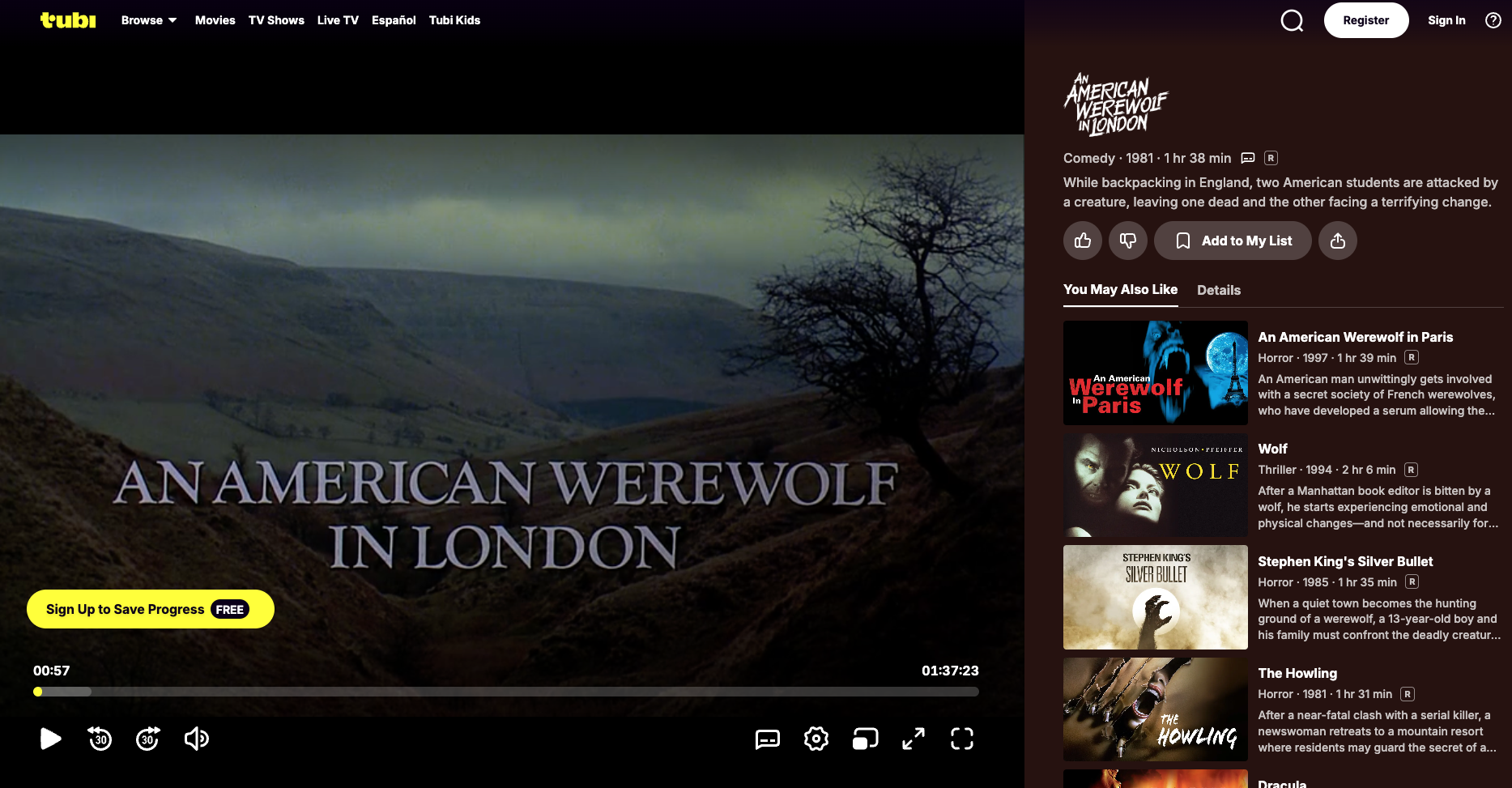The width and height of the screenshot is (1512, 788).
Task: Click Sign Up to Save Progress
Action: (151, 609)
